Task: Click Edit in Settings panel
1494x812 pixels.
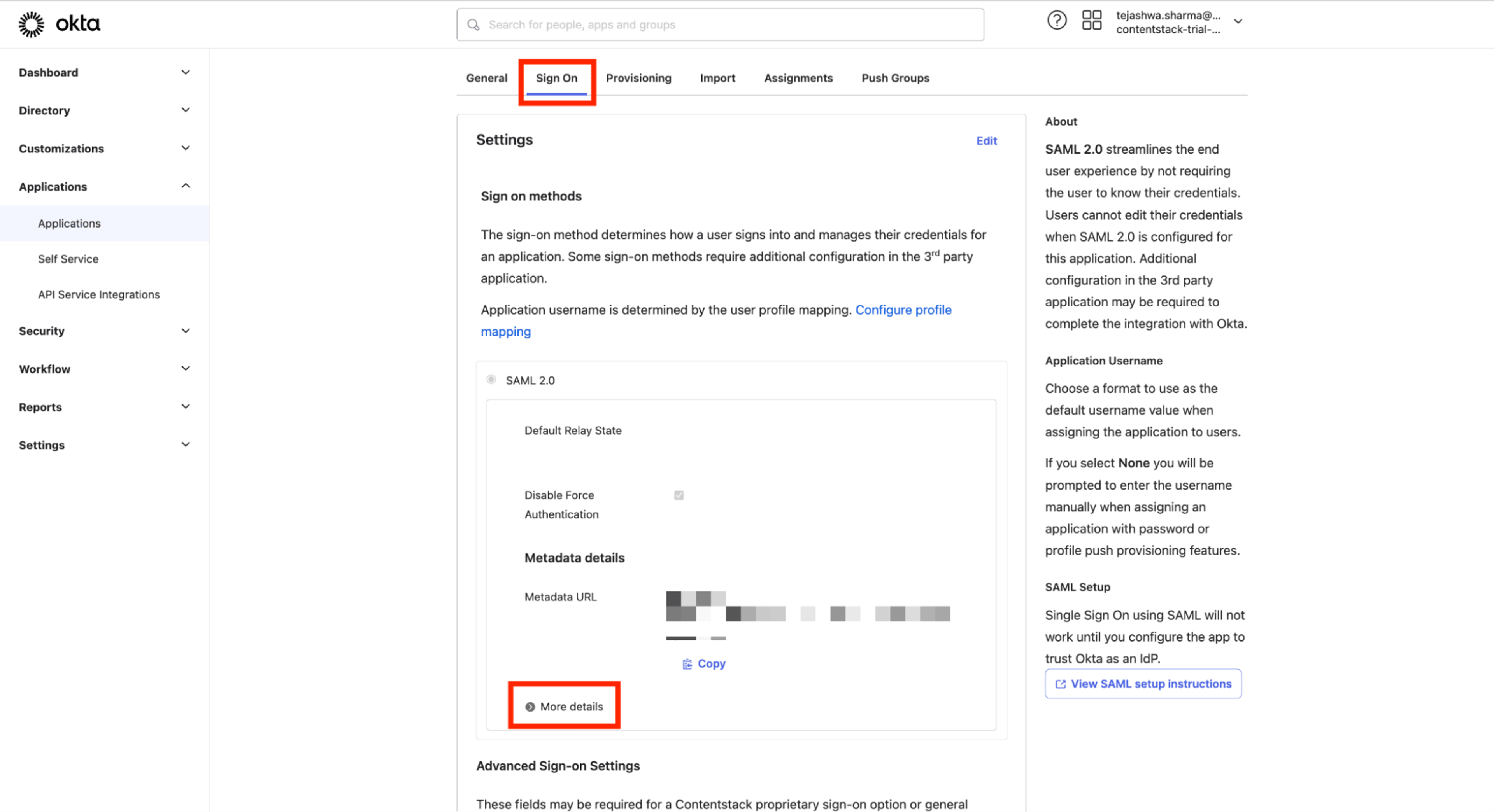Action: click(x=986, y=141)
